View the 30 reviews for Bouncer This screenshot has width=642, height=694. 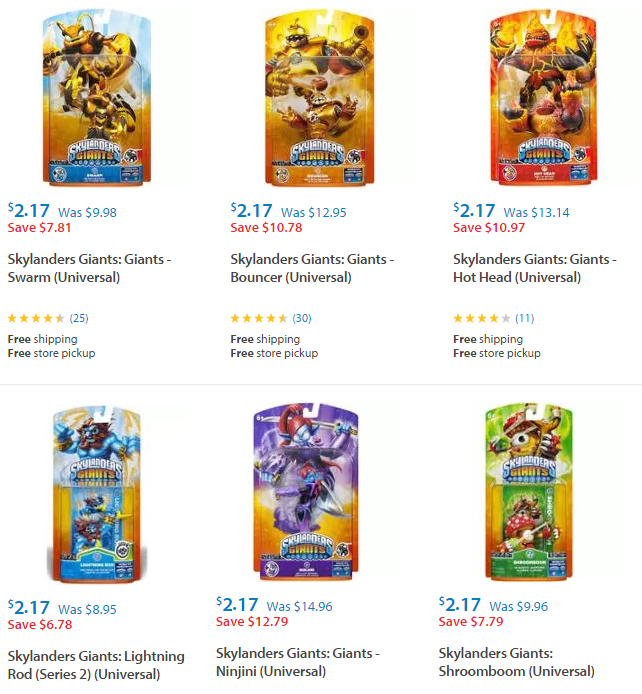pos(302,319)
